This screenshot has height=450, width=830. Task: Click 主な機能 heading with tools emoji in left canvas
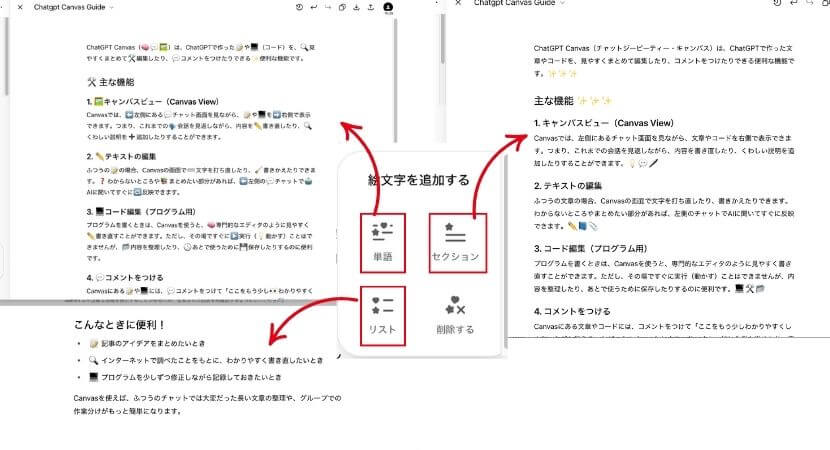coord(111,82)
